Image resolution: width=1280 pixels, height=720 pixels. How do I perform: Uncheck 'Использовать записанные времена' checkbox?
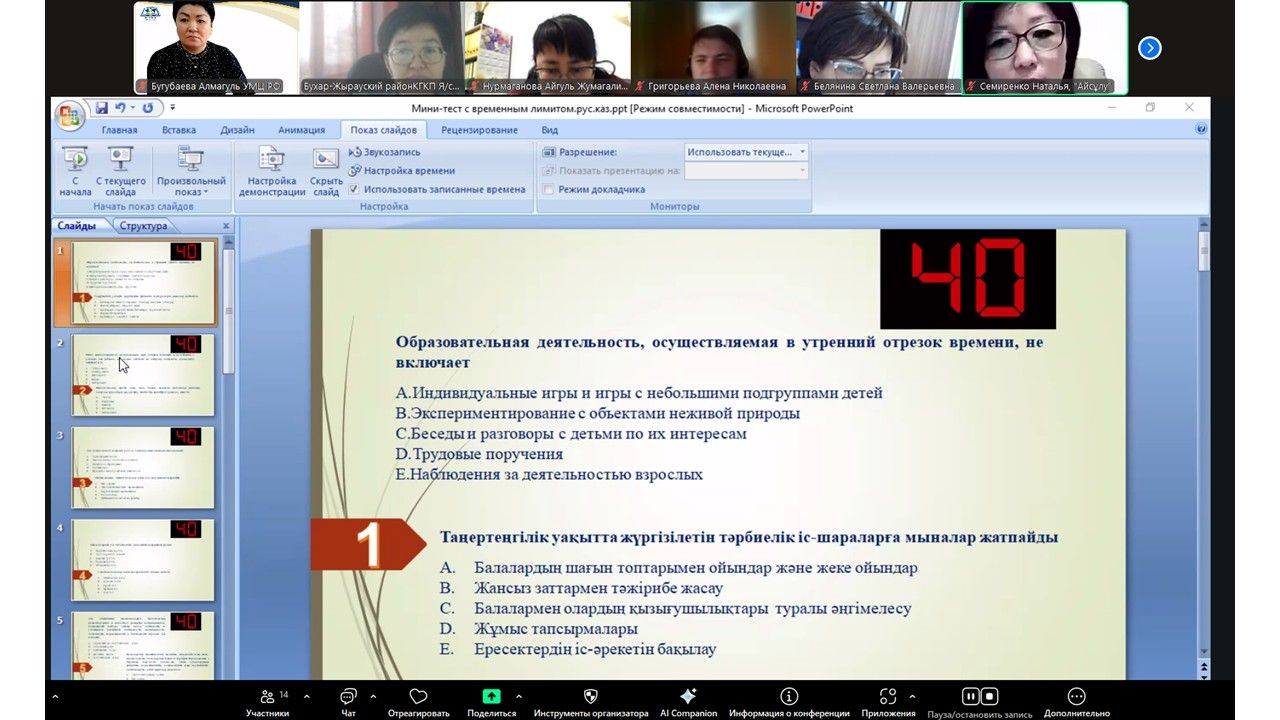(x=353, y=189)
